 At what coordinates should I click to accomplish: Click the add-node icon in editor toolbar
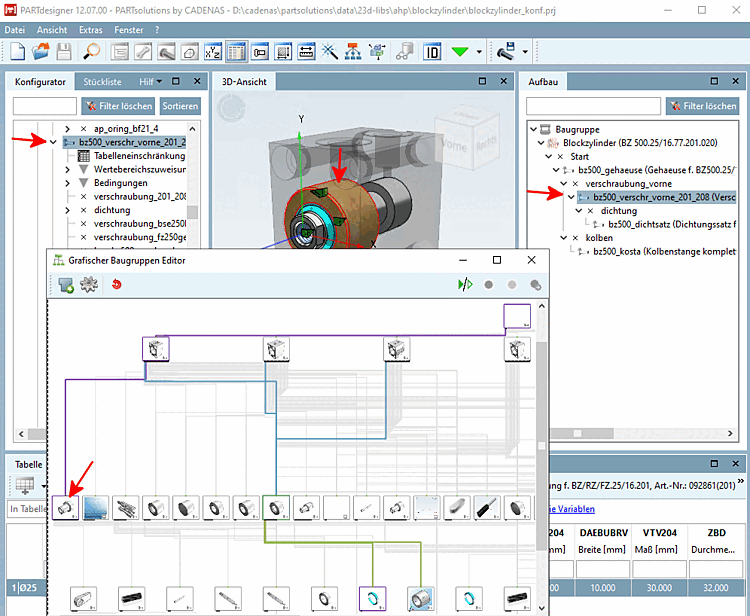click(x=66, y=285)
